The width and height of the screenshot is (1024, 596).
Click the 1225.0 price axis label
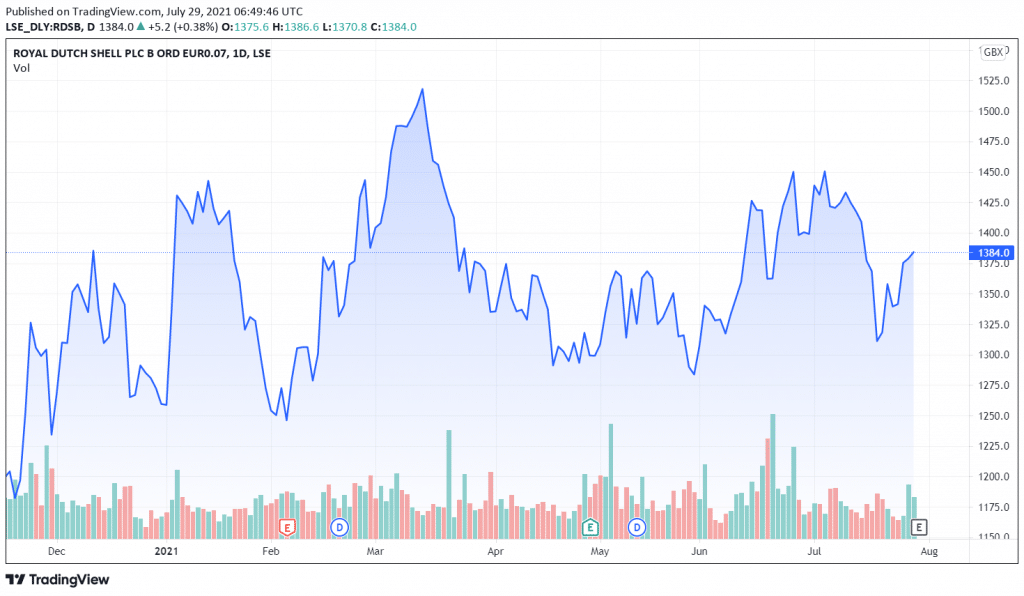(x=993, y=447)
